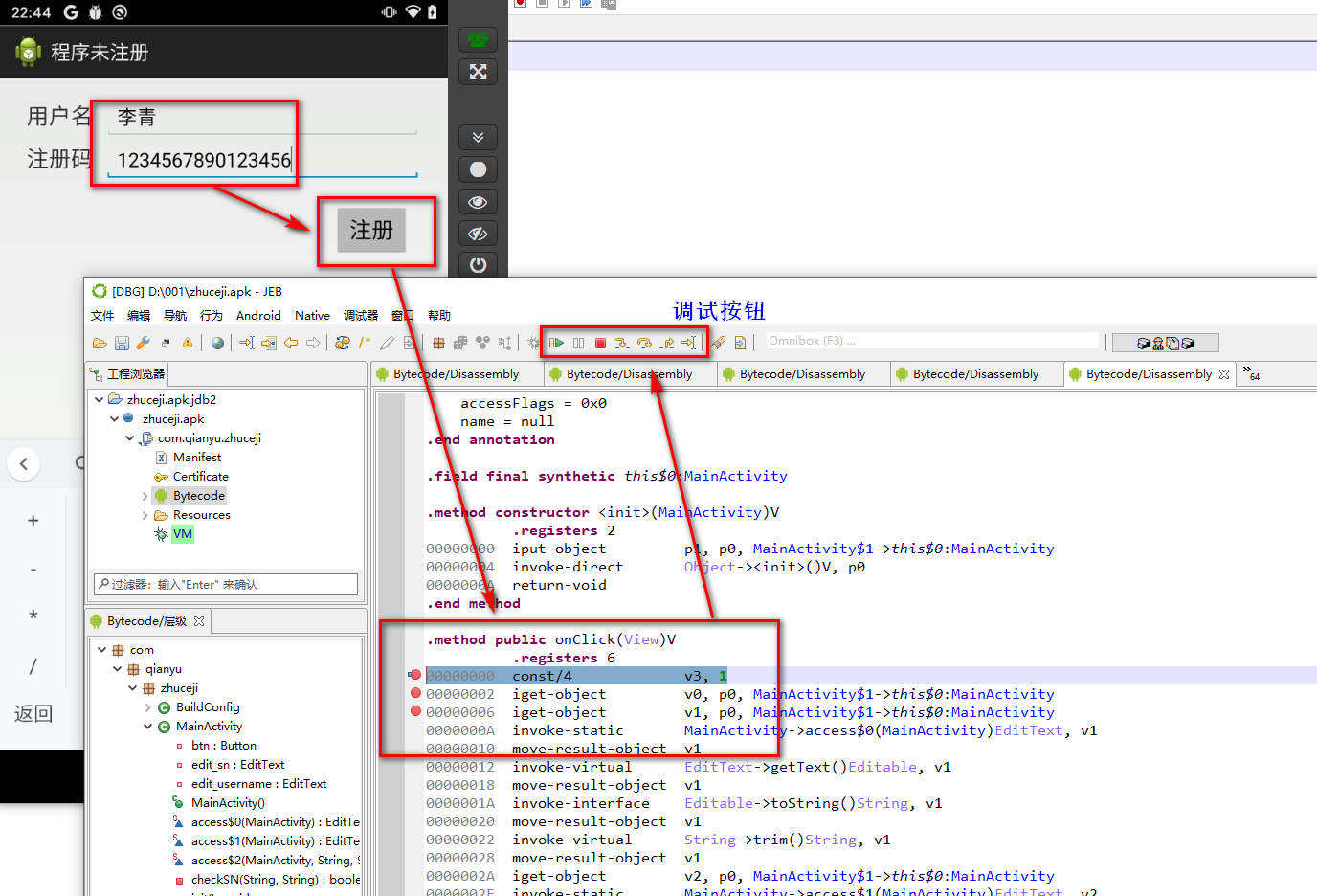
Task: Collapse the zhuceji.apk tree node
Action: [114, 418]
